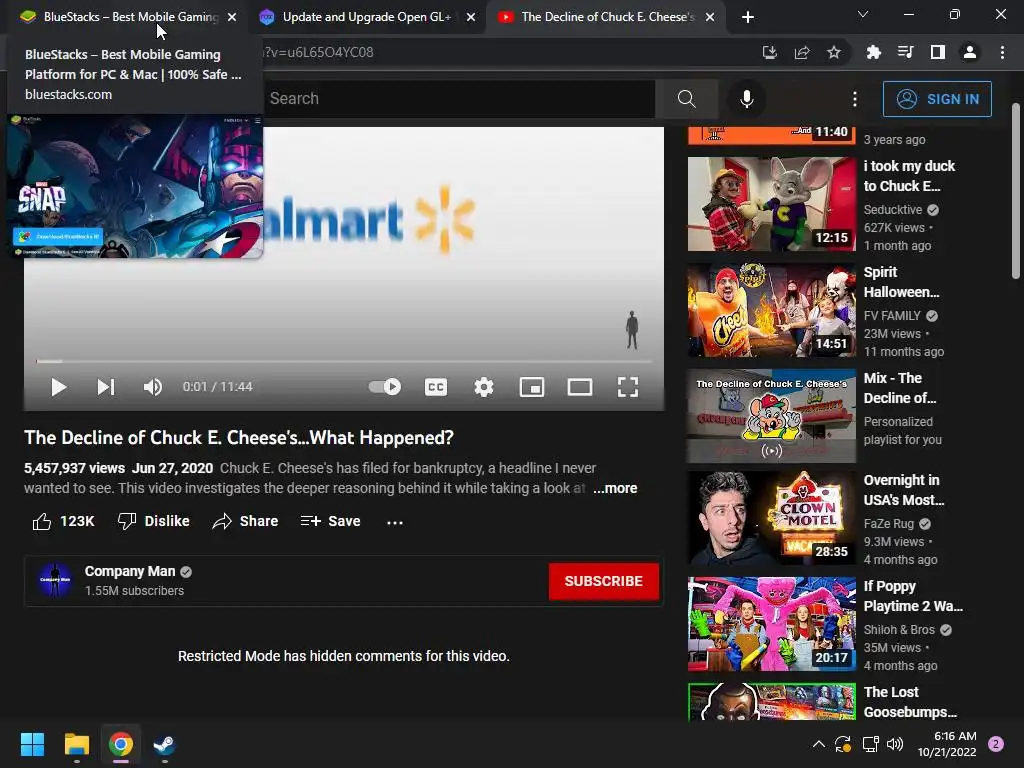Close the Update and Upgrade Open GL tab
The height and width of the screenshot is (768, 1024).
(x=471, y=17)
